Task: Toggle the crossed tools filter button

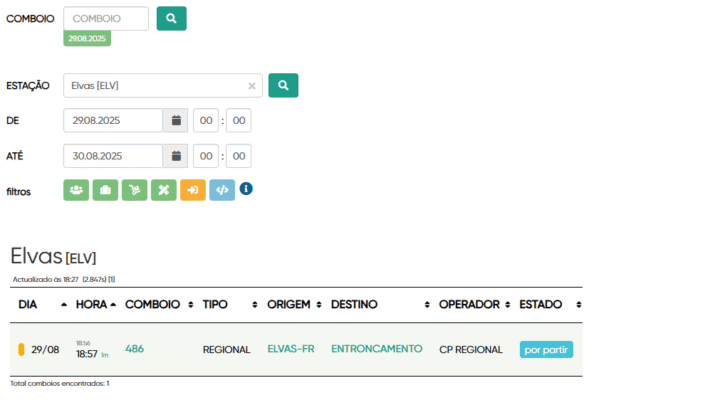Action: (x=164, y=190)
